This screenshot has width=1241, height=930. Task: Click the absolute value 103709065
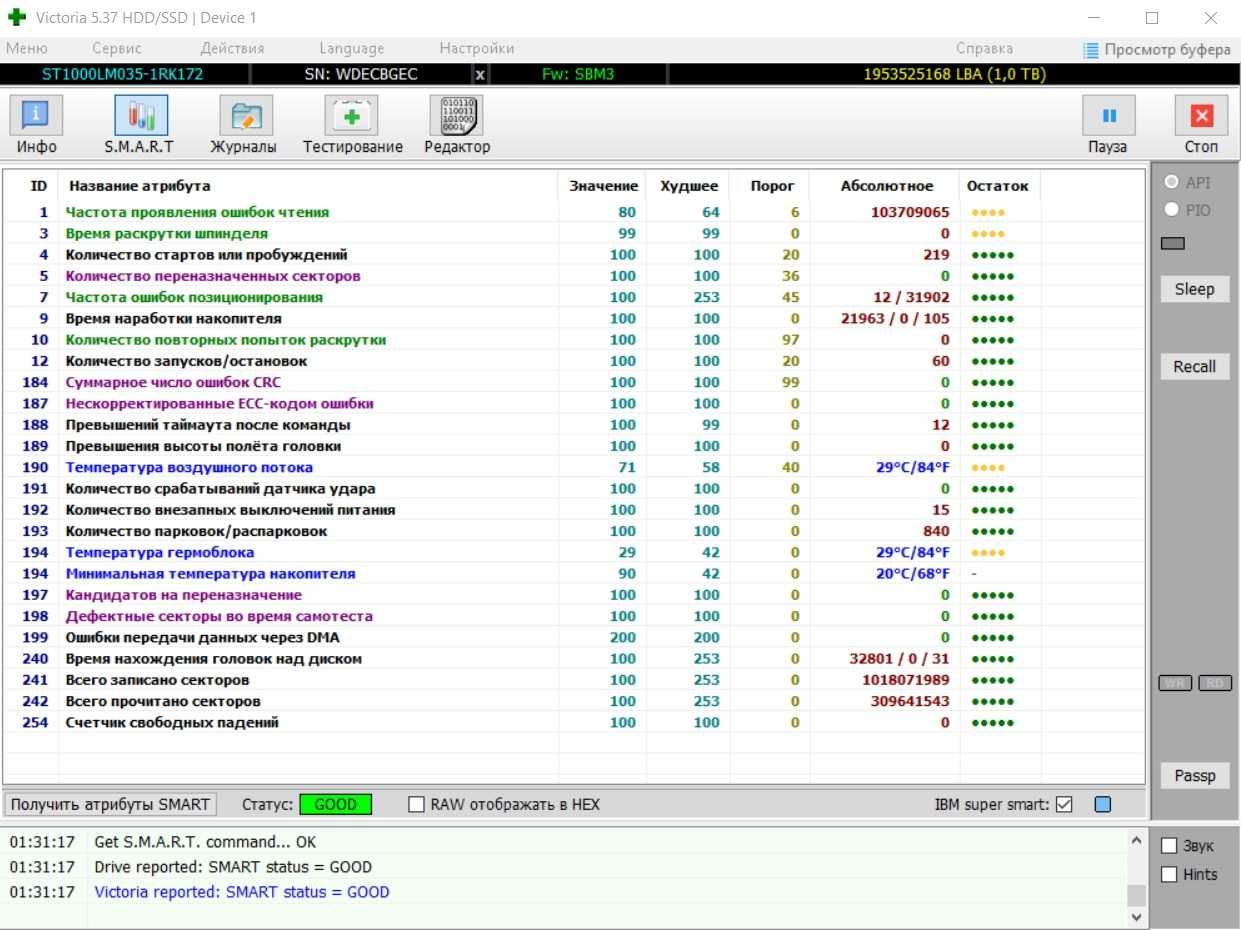910,212
